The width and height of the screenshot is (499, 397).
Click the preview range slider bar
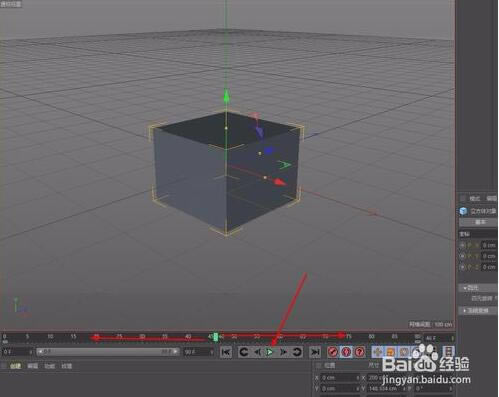(108, 352)
